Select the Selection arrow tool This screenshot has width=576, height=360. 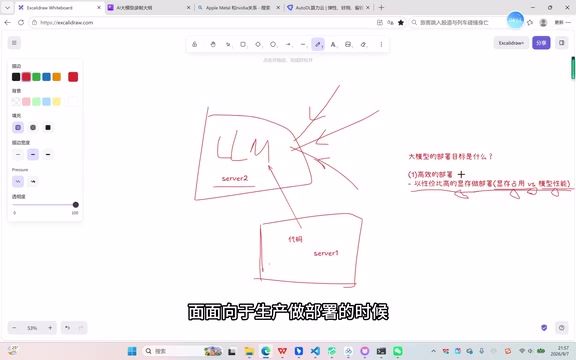(228, 44)
